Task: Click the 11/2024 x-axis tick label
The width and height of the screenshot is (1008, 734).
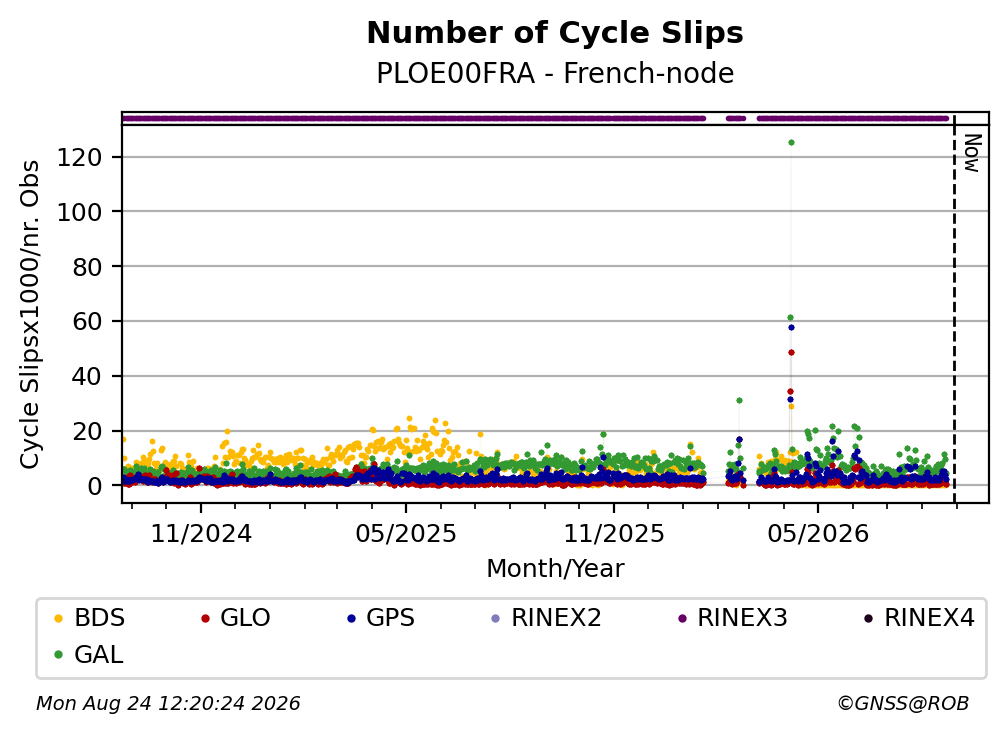Action: point(201,533)
